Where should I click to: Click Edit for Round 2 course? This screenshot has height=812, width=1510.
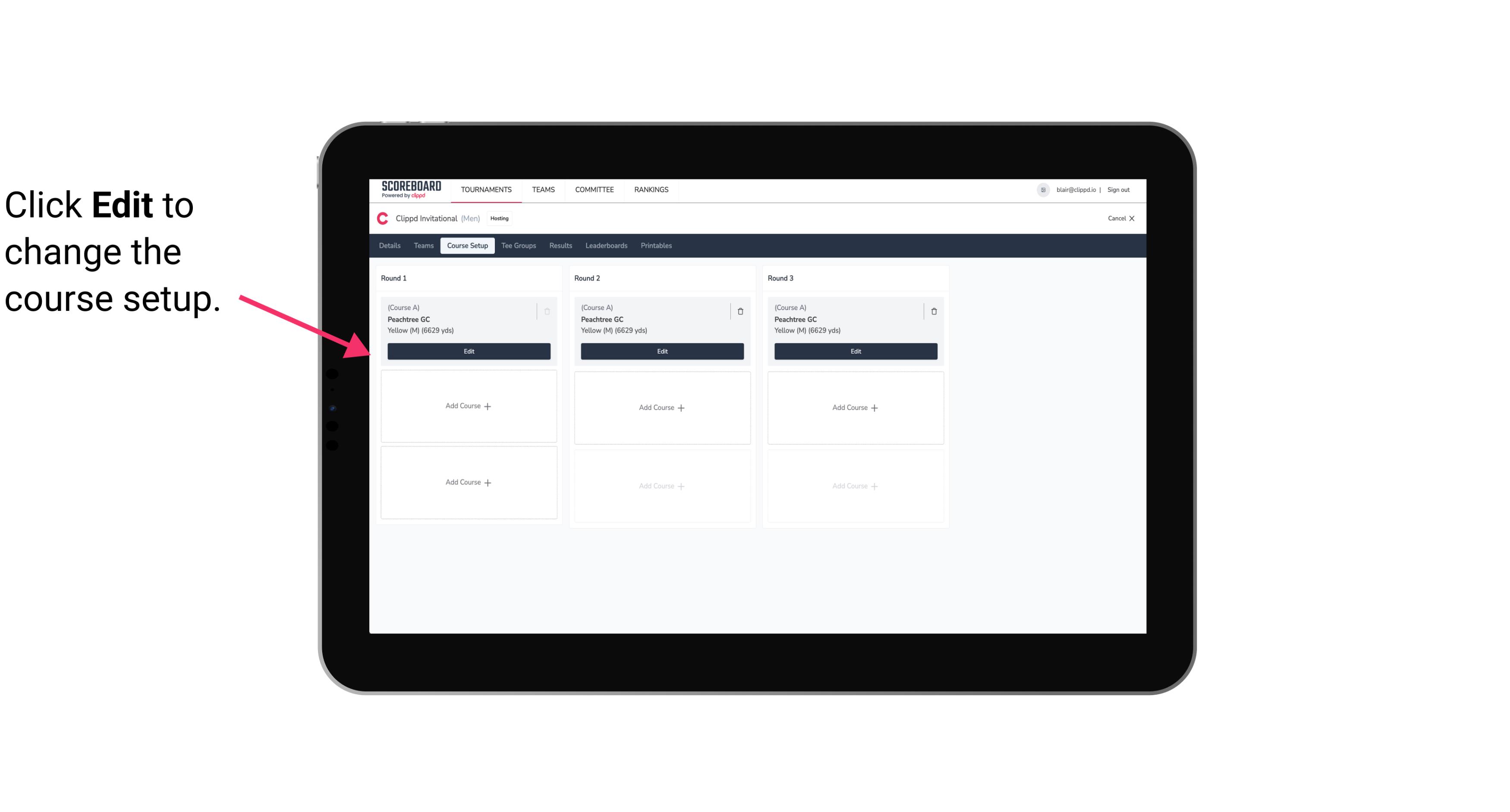[661, 351]
